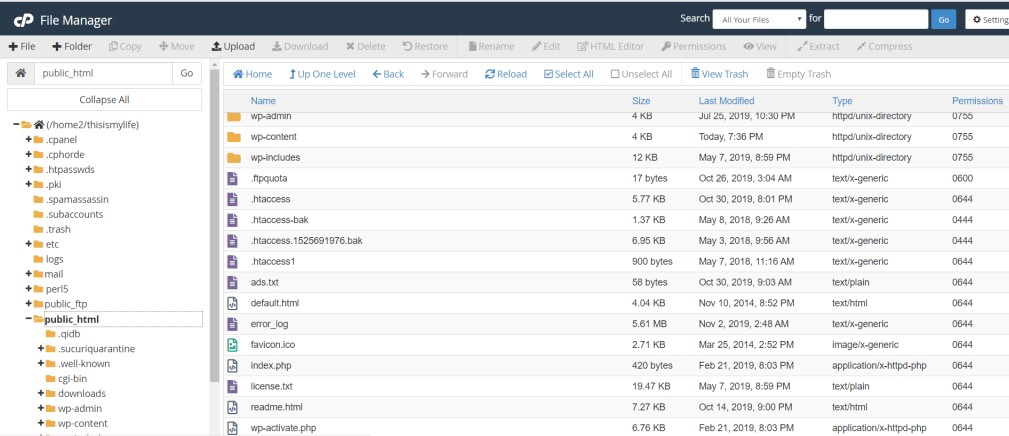
Task: Expand the downloads tree folder
Action: click(41, 394)
